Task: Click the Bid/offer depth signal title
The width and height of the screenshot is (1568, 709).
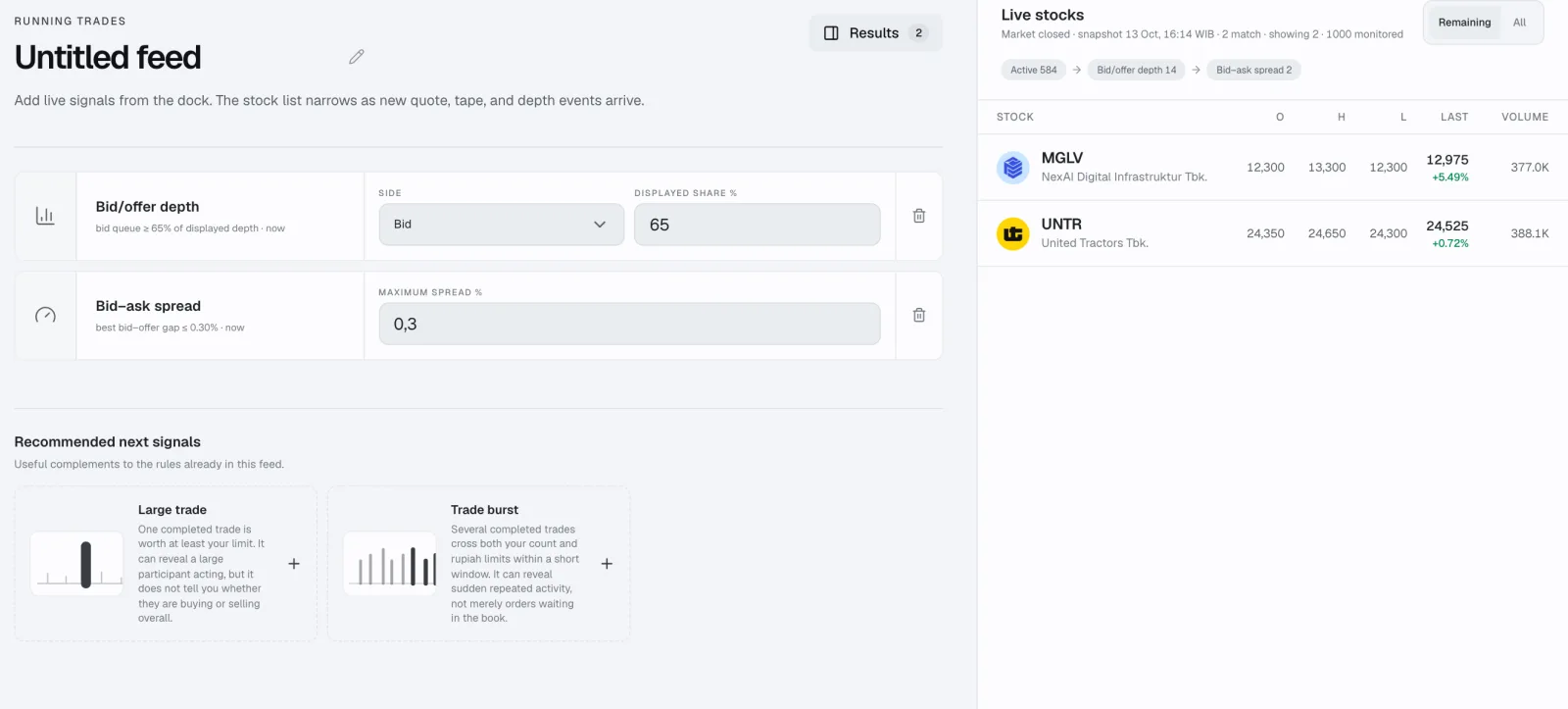Action: coord(148,207)
